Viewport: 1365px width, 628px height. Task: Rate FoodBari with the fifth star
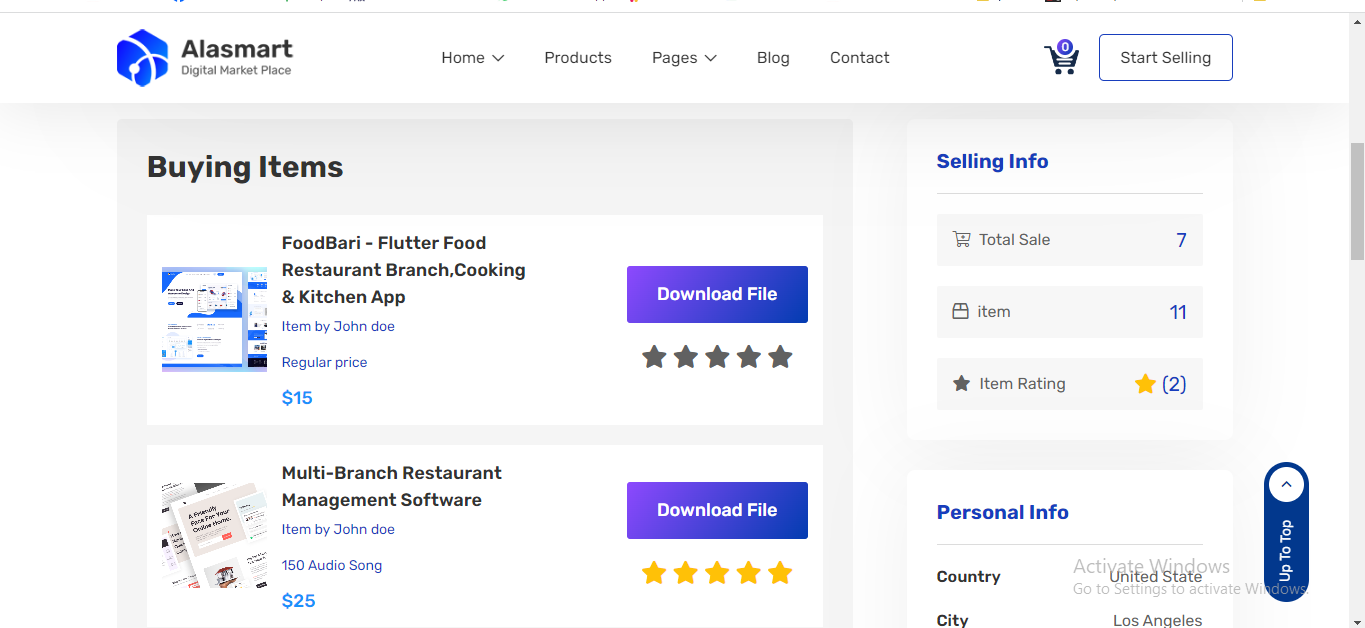780,357
